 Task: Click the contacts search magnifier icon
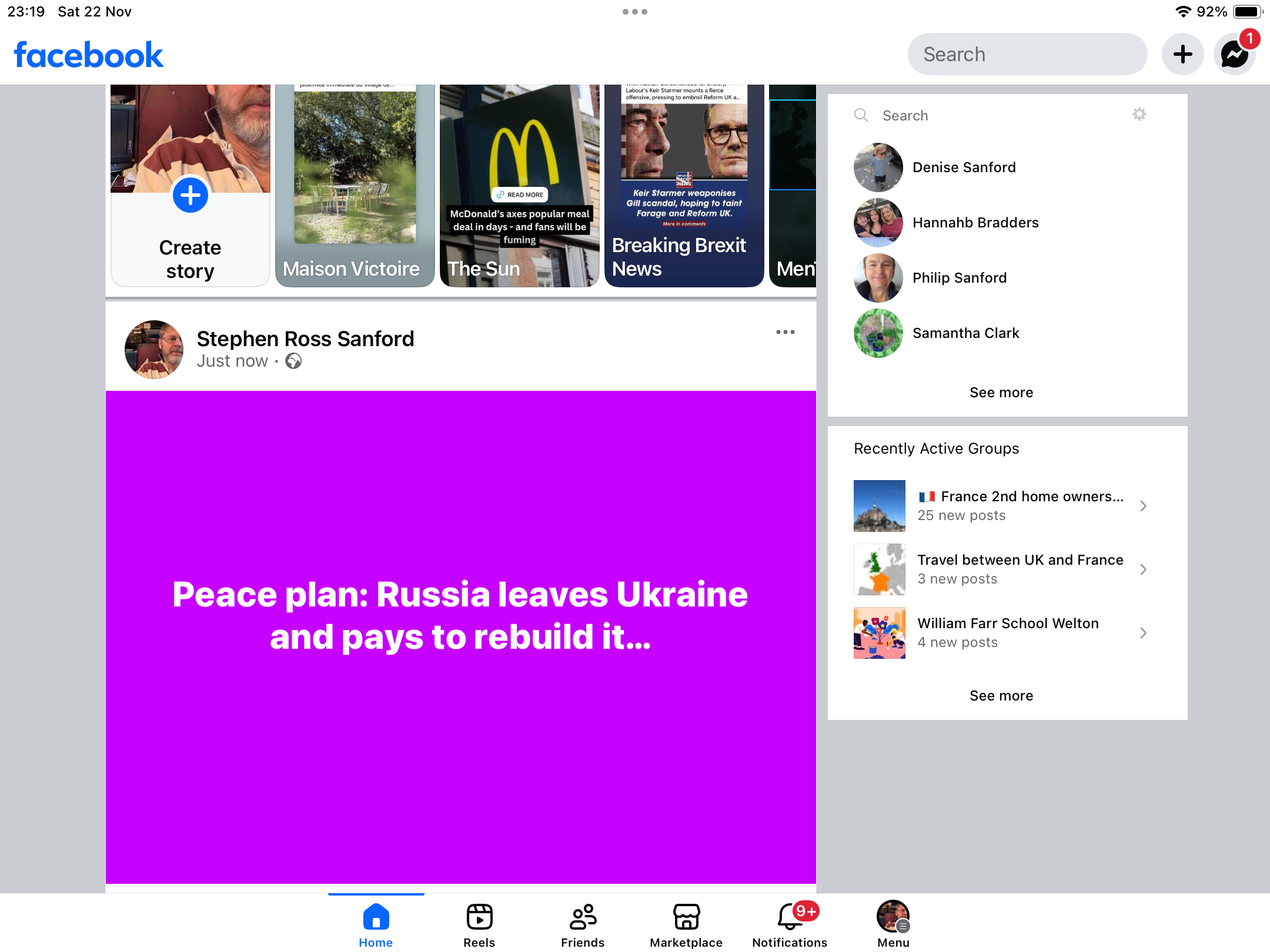point(861,115)
